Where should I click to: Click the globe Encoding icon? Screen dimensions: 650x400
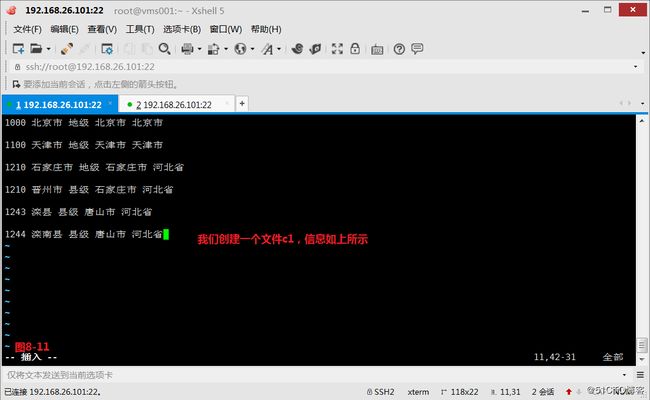click(240, 49)
